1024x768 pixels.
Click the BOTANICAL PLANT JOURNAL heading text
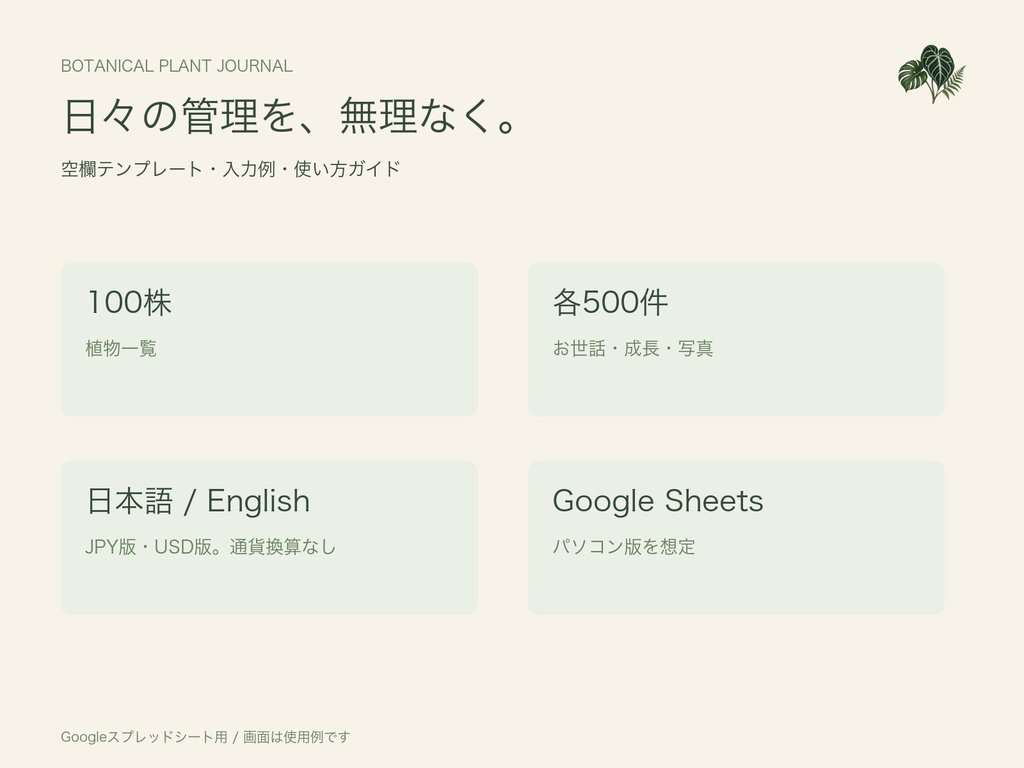(x=176, y=66)
